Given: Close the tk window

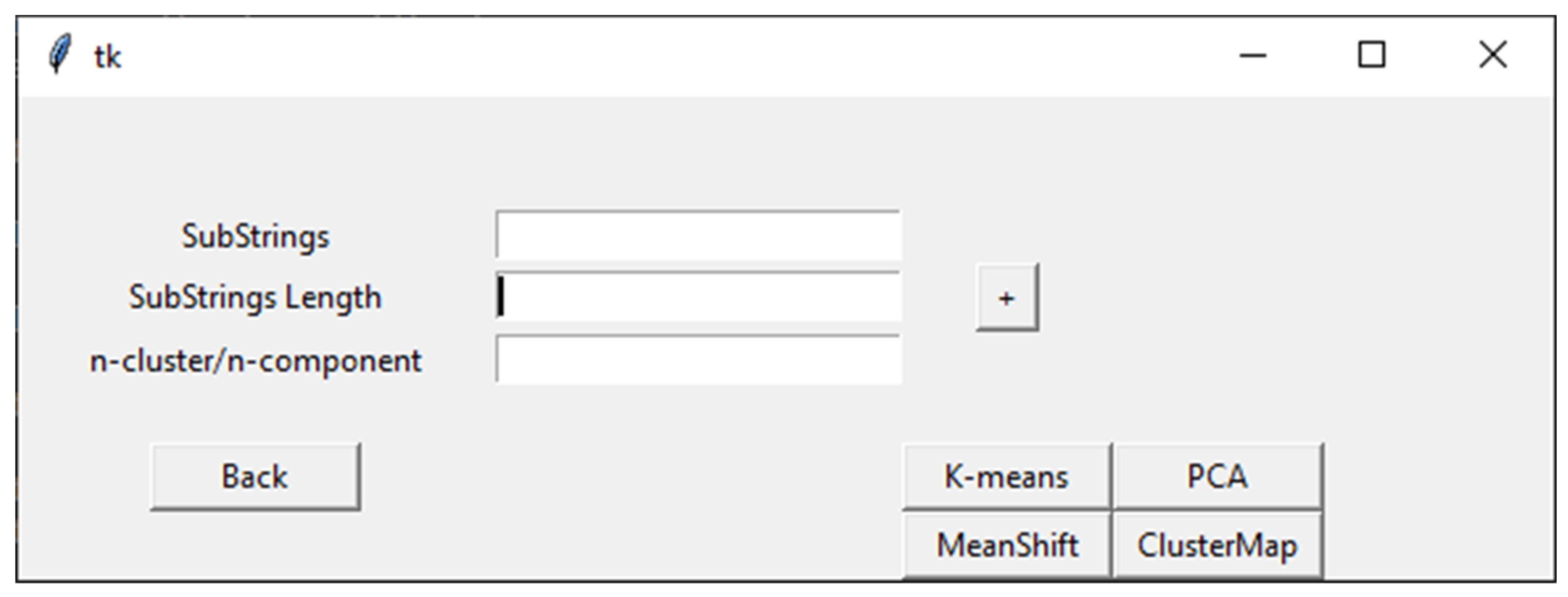Looking at the screenshot, I should tap(1492, 55).
